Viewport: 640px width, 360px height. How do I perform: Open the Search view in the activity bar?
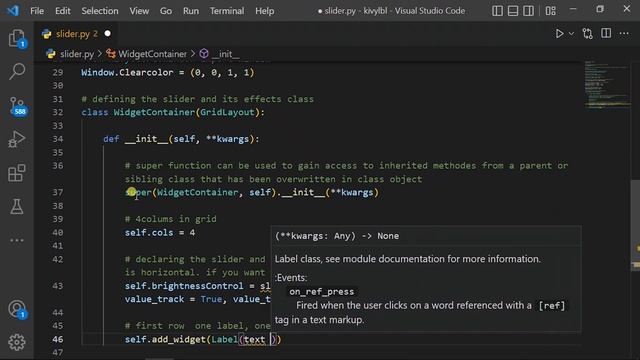[17, 71]
